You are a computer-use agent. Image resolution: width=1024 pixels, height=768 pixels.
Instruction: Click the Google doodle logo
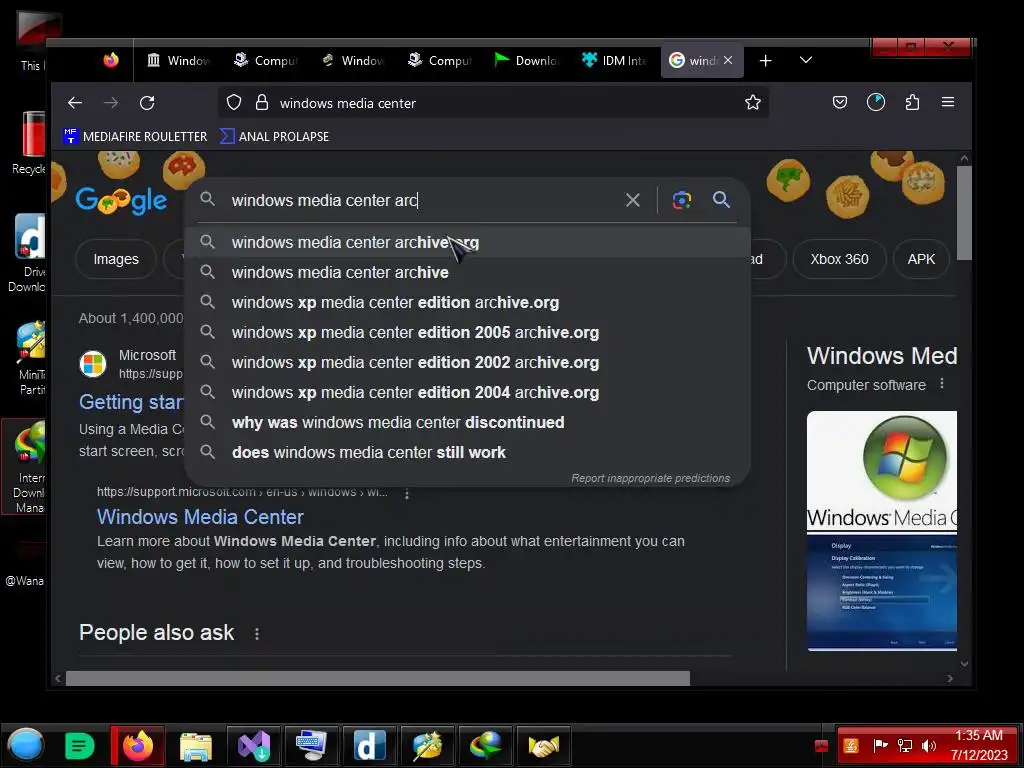click(121, 200)
